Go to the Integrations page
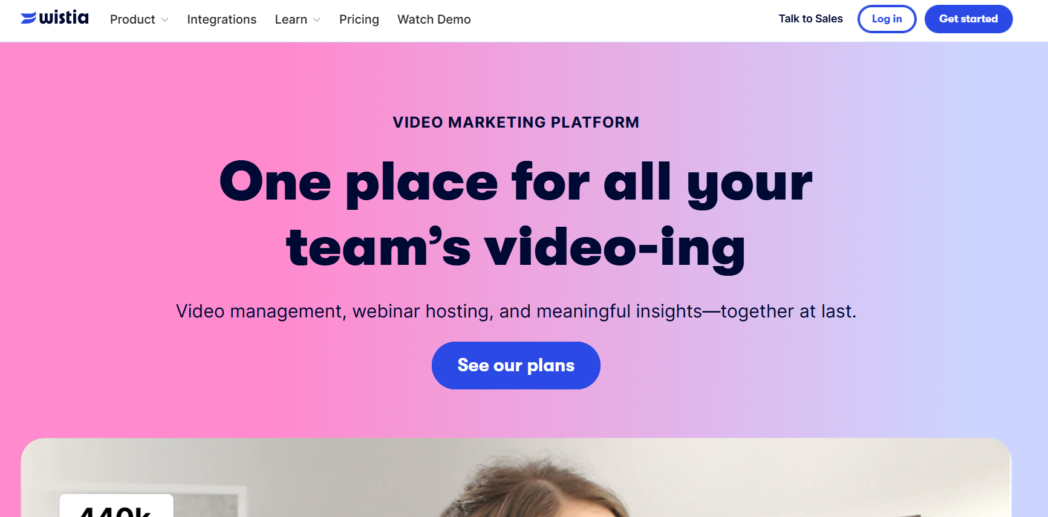The height and width of the screenshot is (517, 1048). [221, 19]
